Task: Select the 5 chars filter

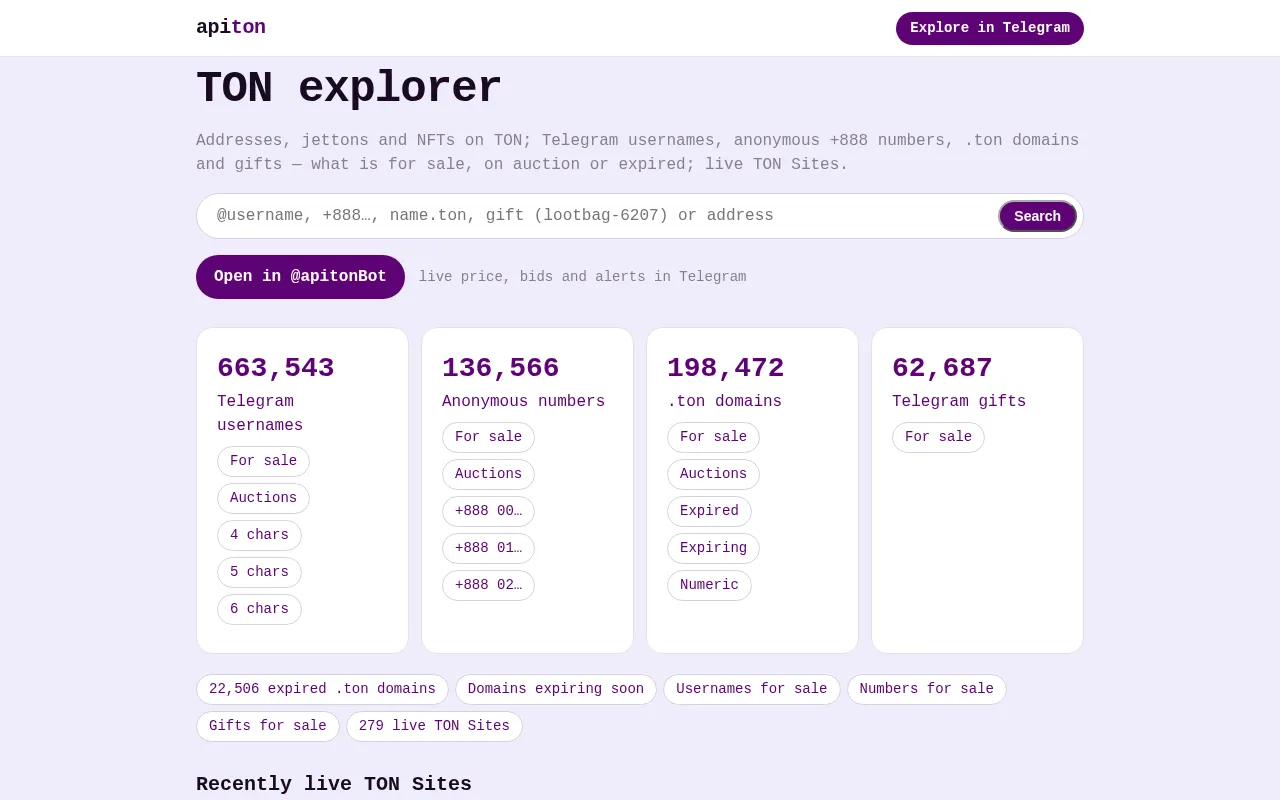Action: pyautogui.click(x=259, y=572)
